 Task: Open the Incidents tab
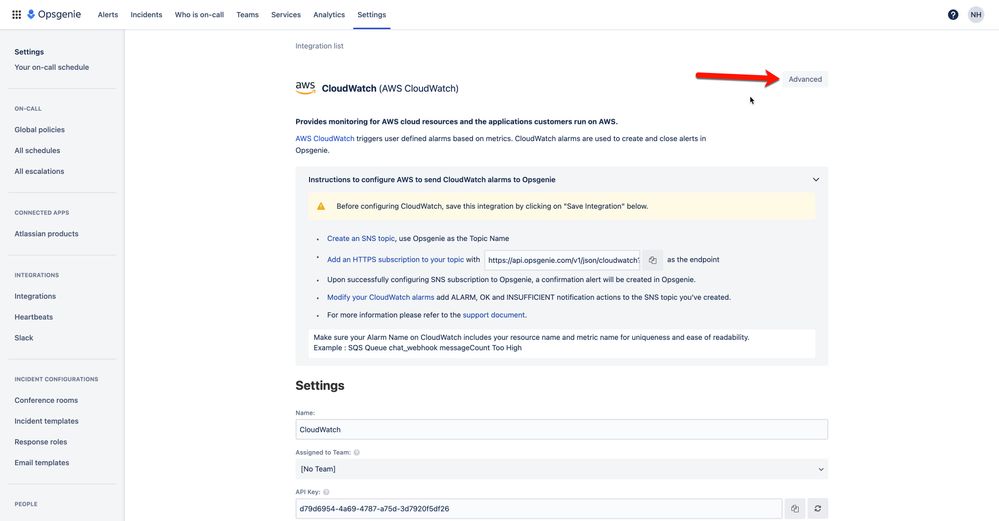click(x=146, y=15)
